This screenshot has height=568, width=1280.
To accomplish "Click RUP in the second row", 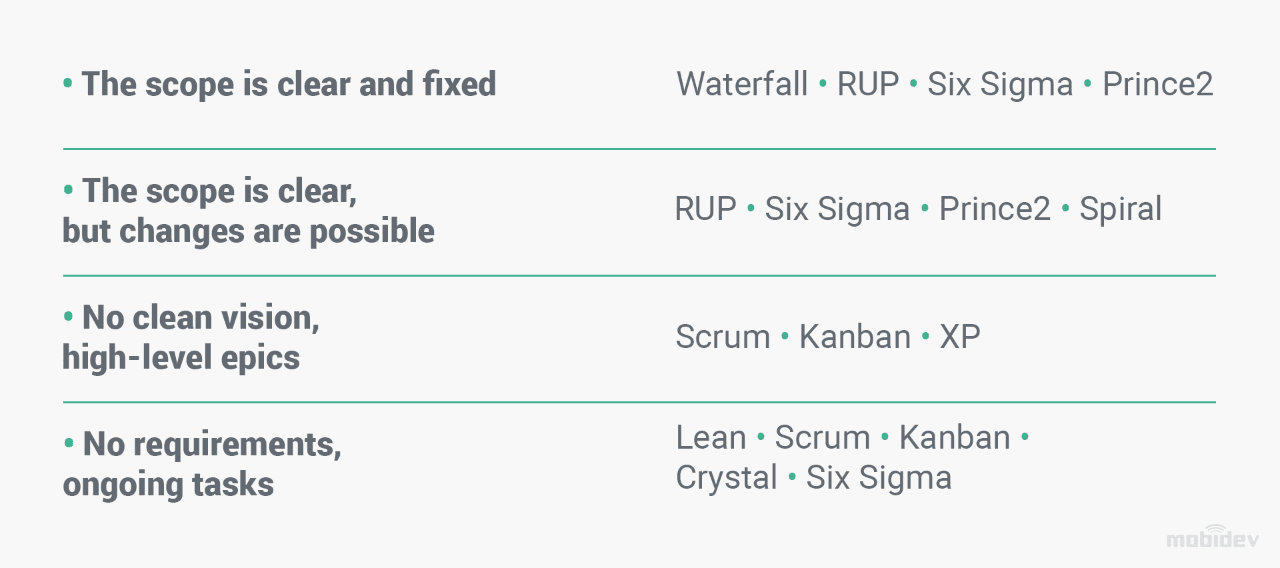I will (x=705, y=209).
